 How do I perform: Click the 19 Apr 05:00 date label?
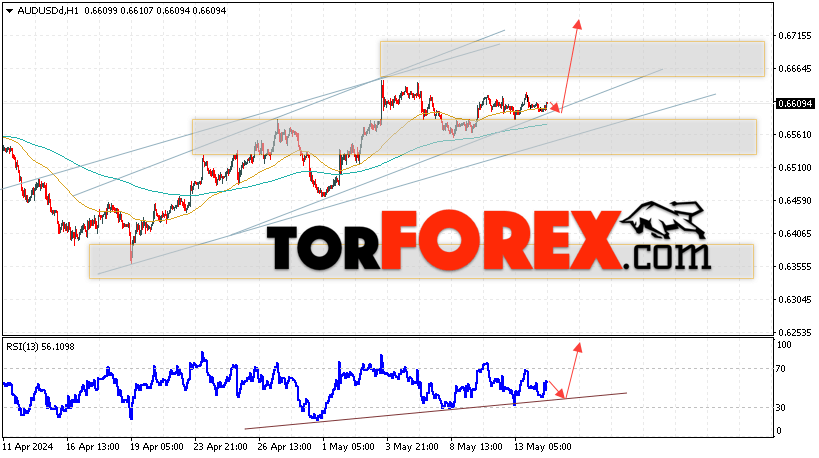(157, 447)
